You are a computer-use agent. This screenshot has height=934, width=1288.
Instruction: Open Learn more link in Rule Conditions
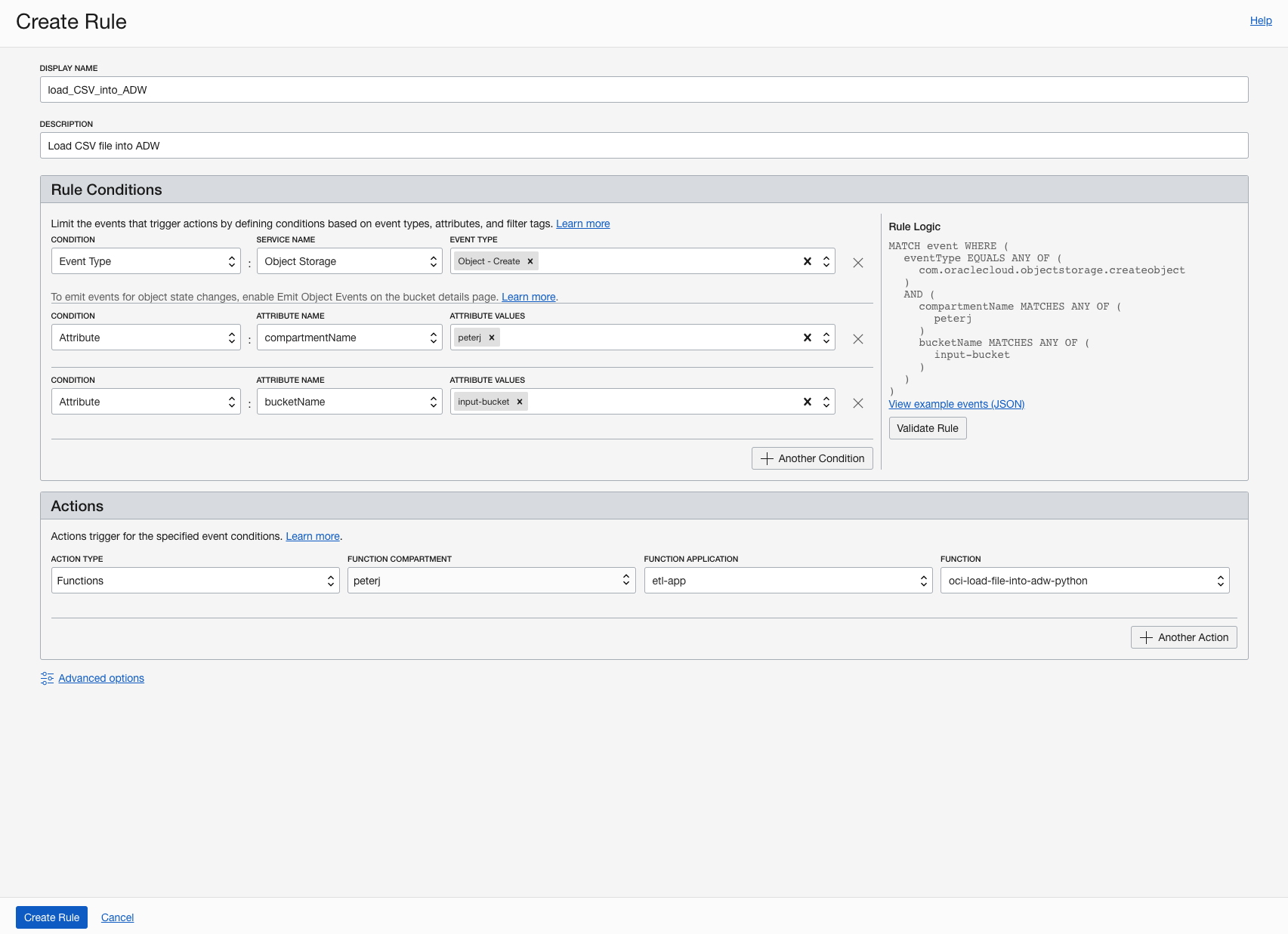pyautogui.click(x=583, y=223)
